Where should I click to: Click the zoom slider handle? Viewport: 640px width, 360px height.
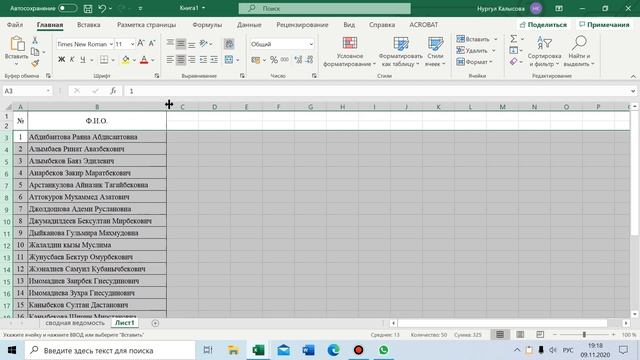point(584,335)
